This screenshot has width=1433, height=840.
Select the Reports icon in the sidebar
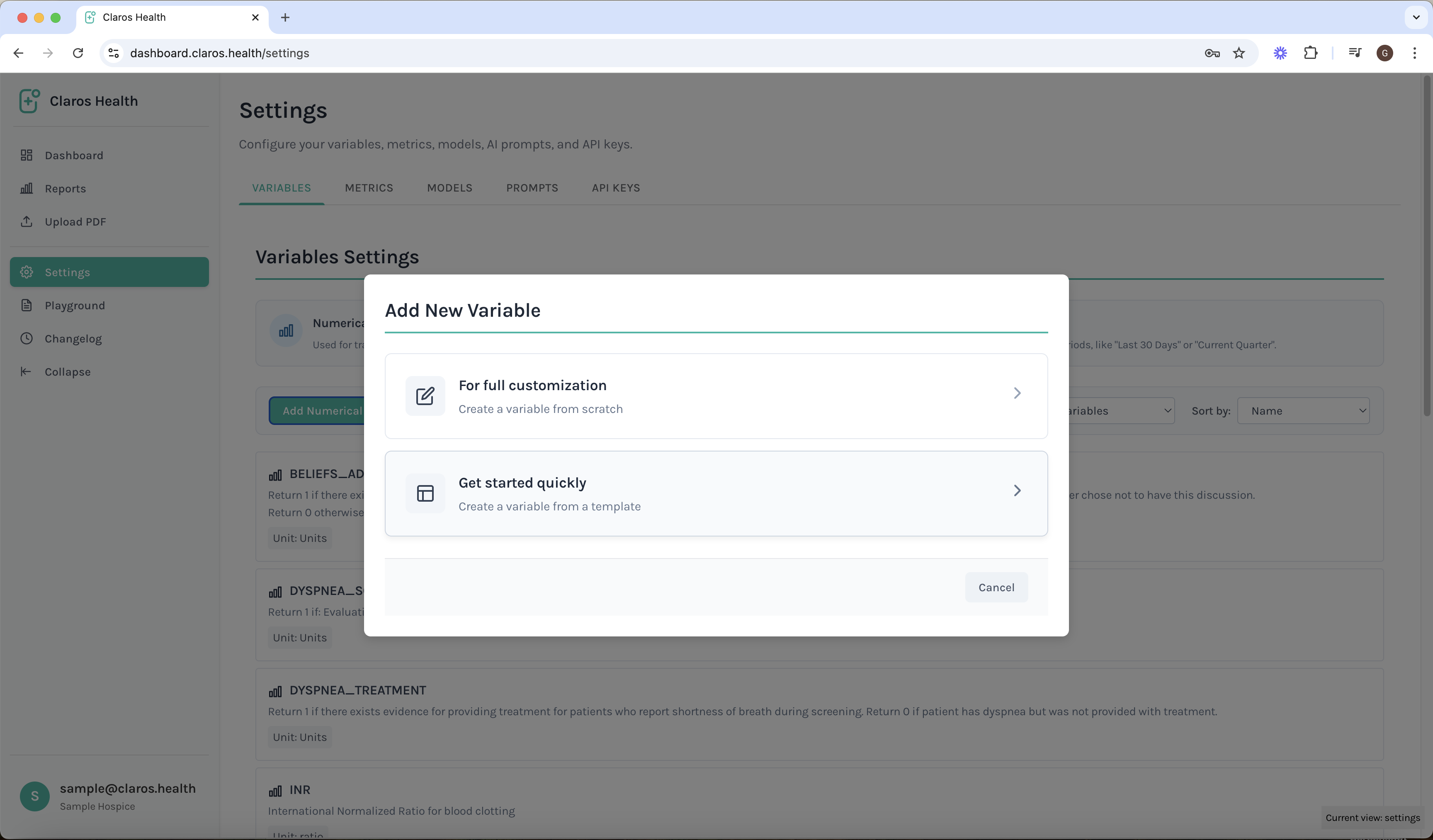(27, 188)
